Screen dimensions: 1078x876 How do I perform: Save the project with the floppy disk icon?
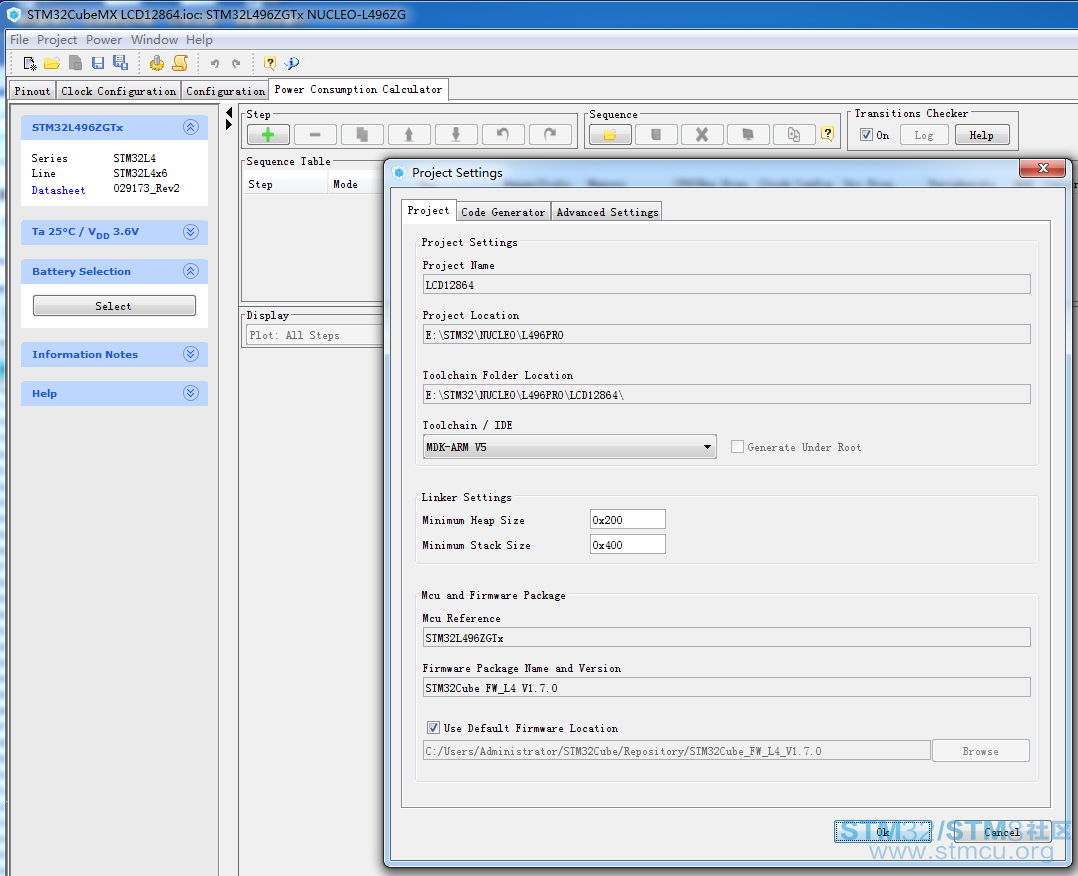(98, 63)
